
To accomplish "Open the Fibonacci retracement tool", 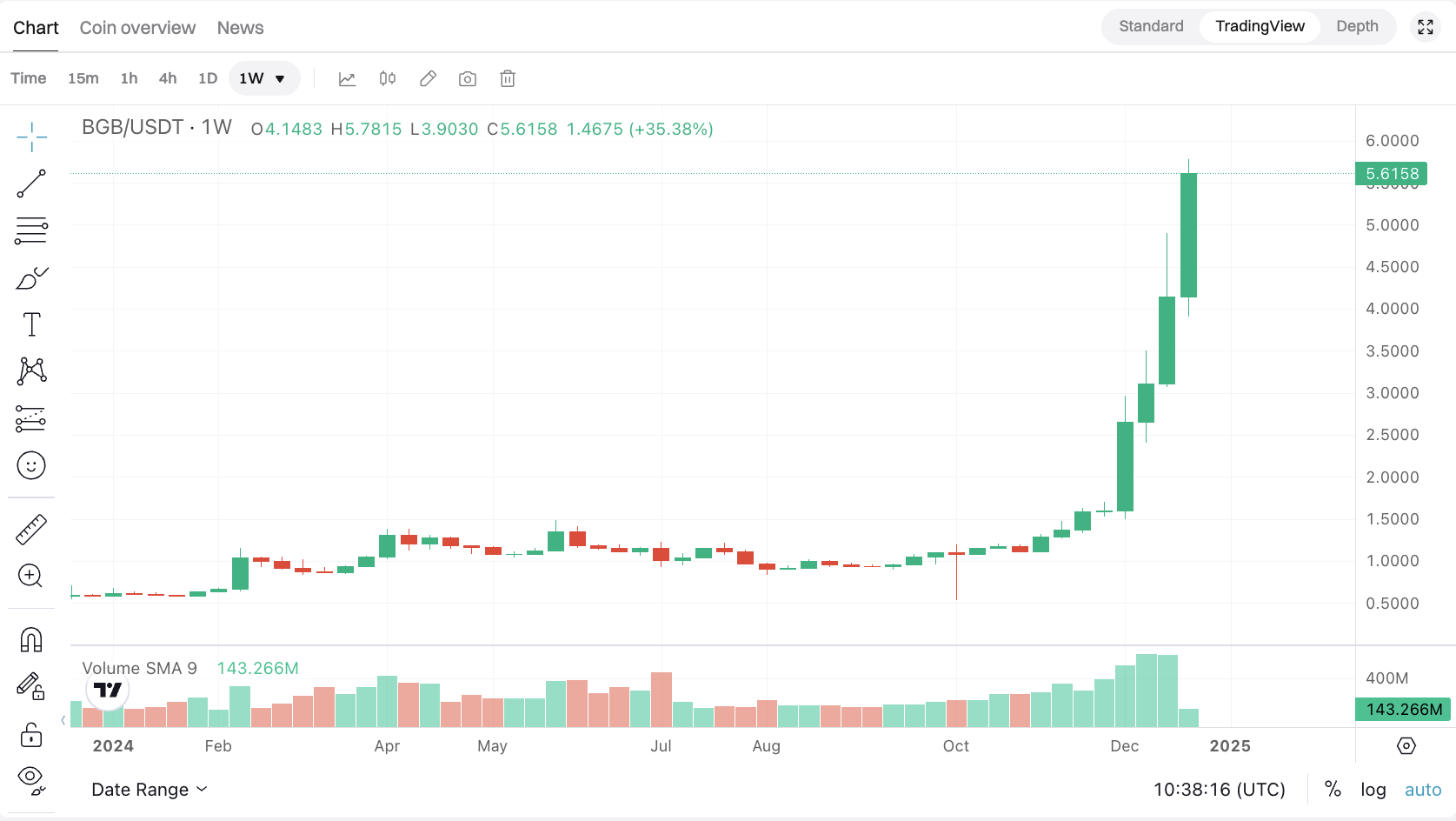I will pos(31,230).
